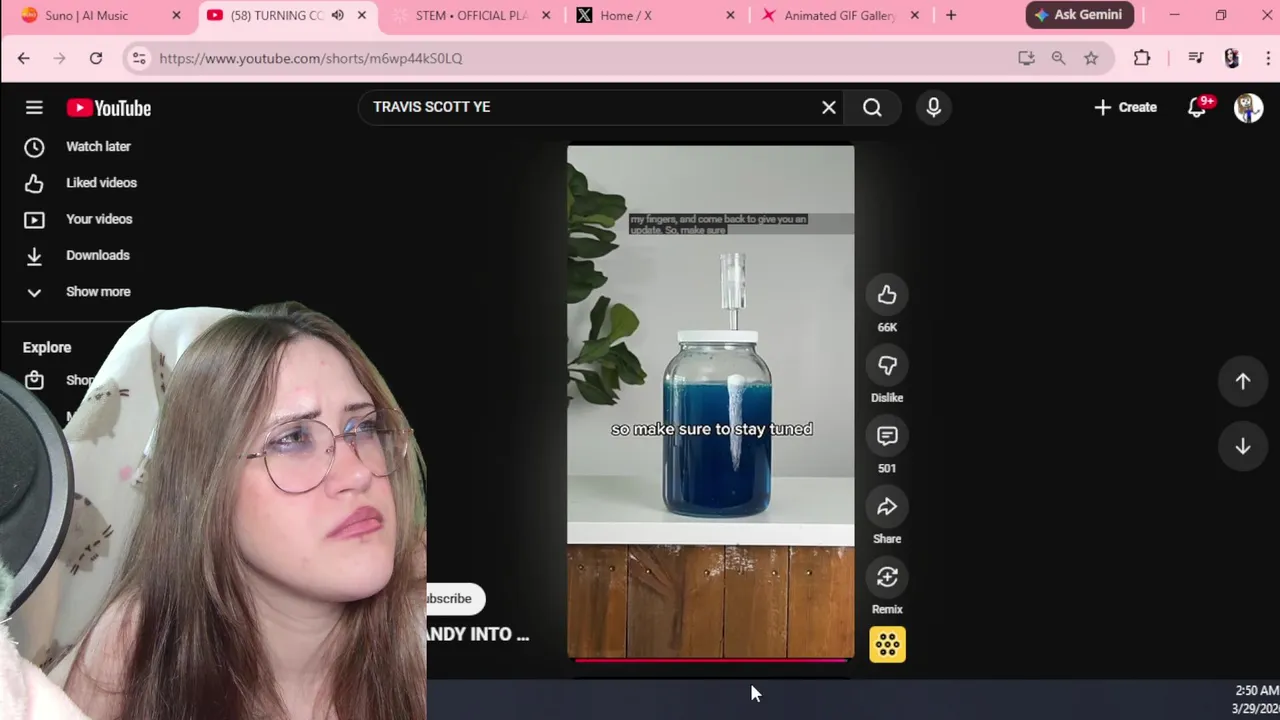Click the Subscribe button
The width and height of the screenshot is (1280, 720).
455,599
